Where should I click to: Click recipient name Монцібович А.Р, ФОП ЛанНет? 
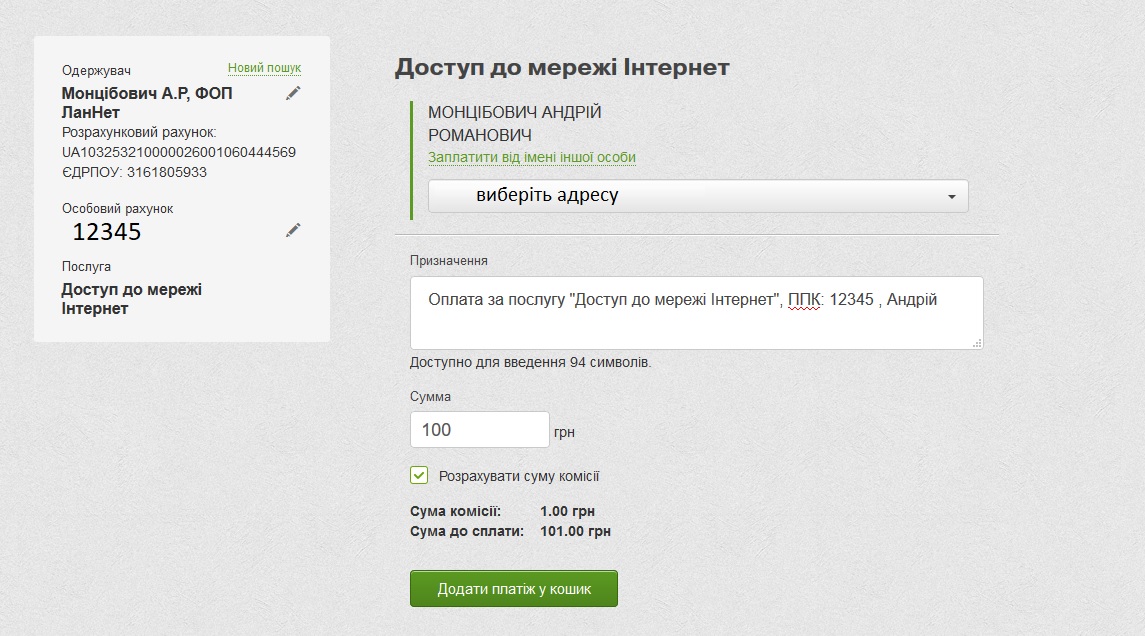point(147,102)
